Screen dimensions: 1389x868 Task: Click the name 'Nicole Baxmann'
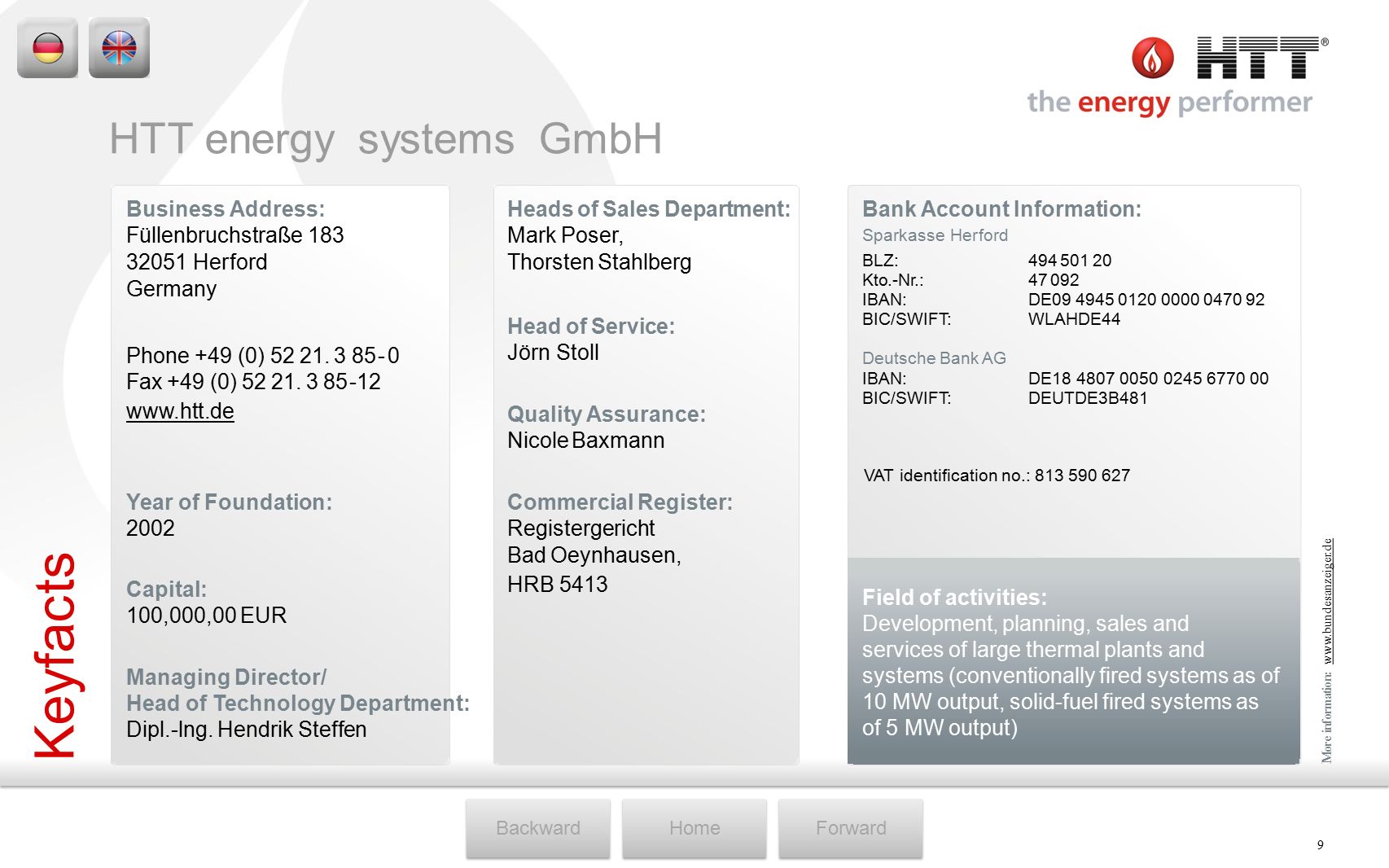pos(586,441)
